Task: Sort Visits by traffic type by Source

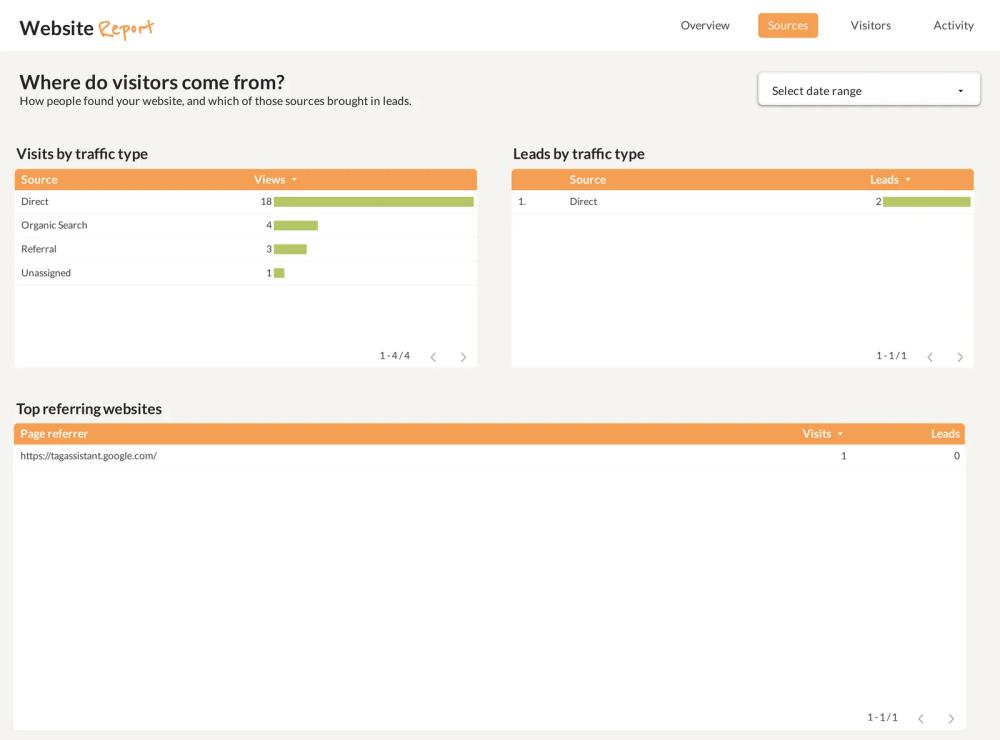Action: 40,179
